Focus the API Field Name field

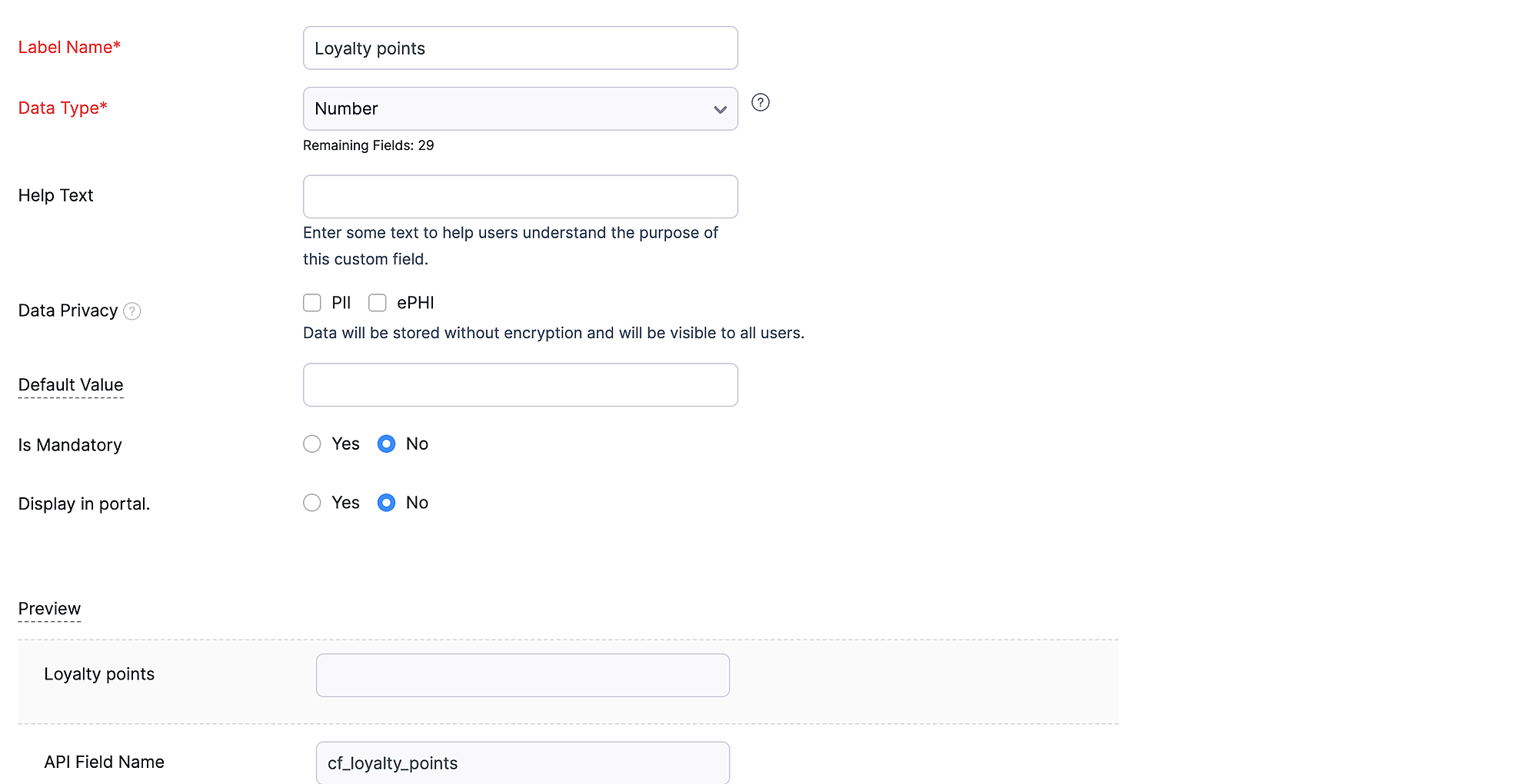522,762
